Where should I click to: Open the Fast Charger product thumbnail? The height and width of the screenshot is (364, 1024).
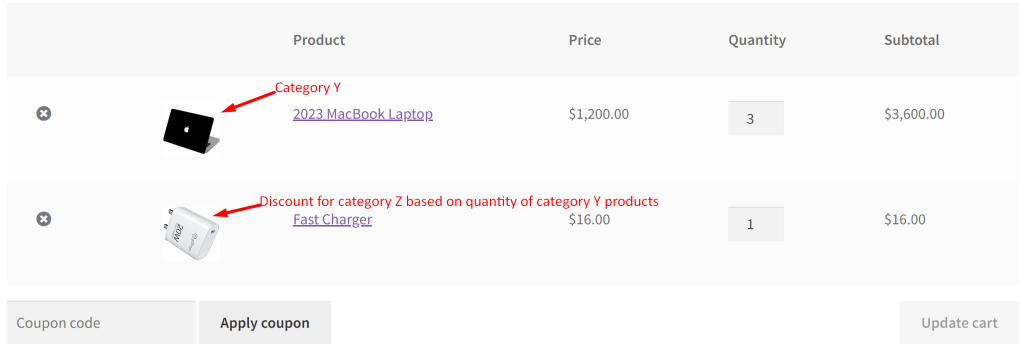(x=191, y=233)
